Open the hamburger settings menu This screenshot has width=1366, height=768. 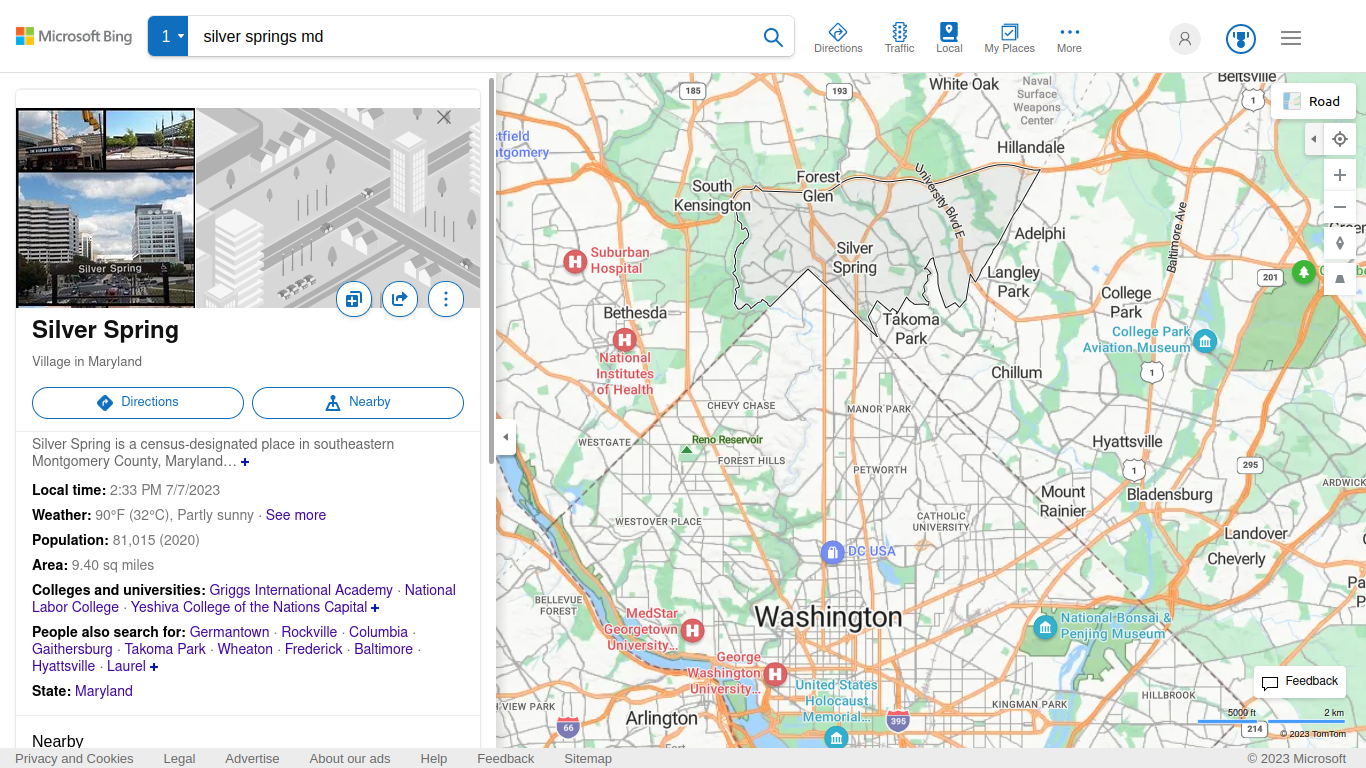pos(1291,38)
